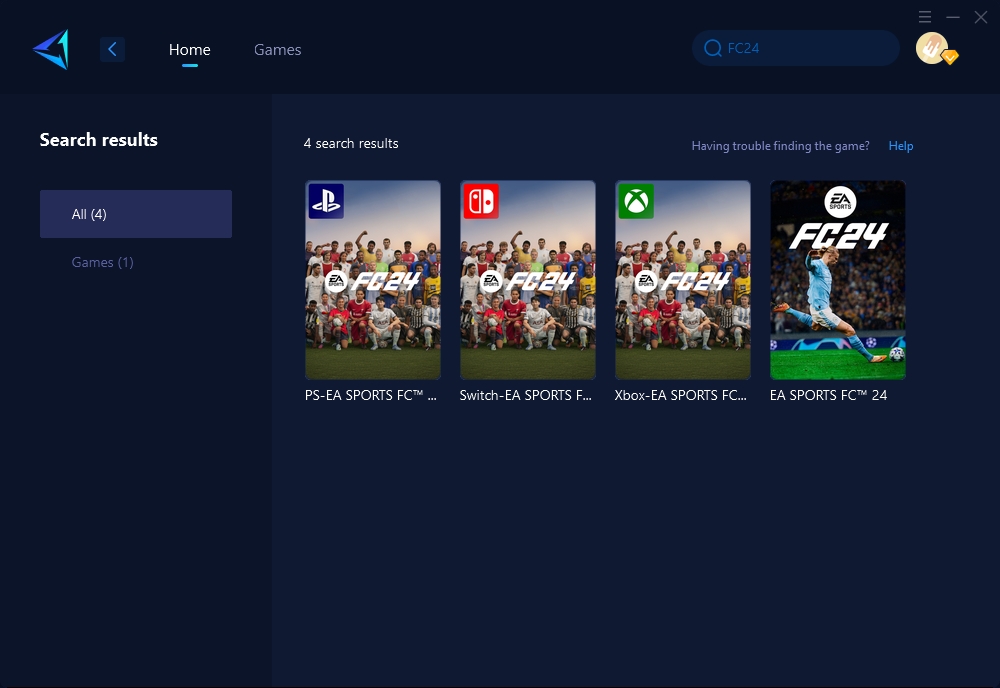1000x688 pixels.
Task: Click 'Having trouble finding the game?' text
Action: [x=781, y=146]
